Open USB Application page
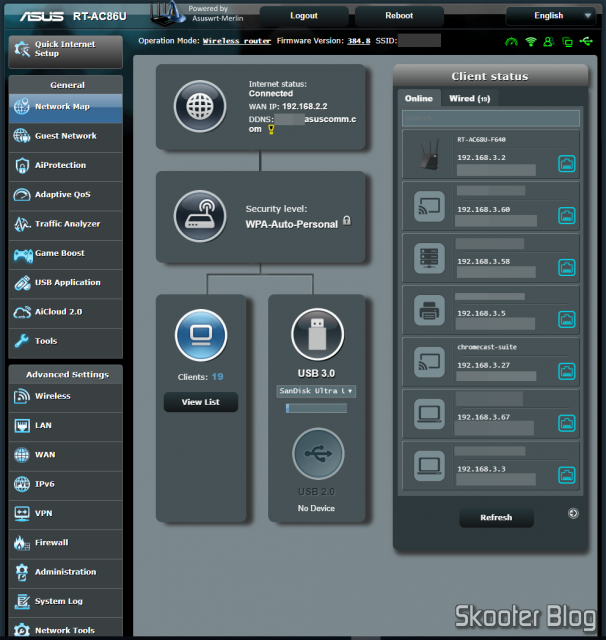 click(x=66, y=283)
